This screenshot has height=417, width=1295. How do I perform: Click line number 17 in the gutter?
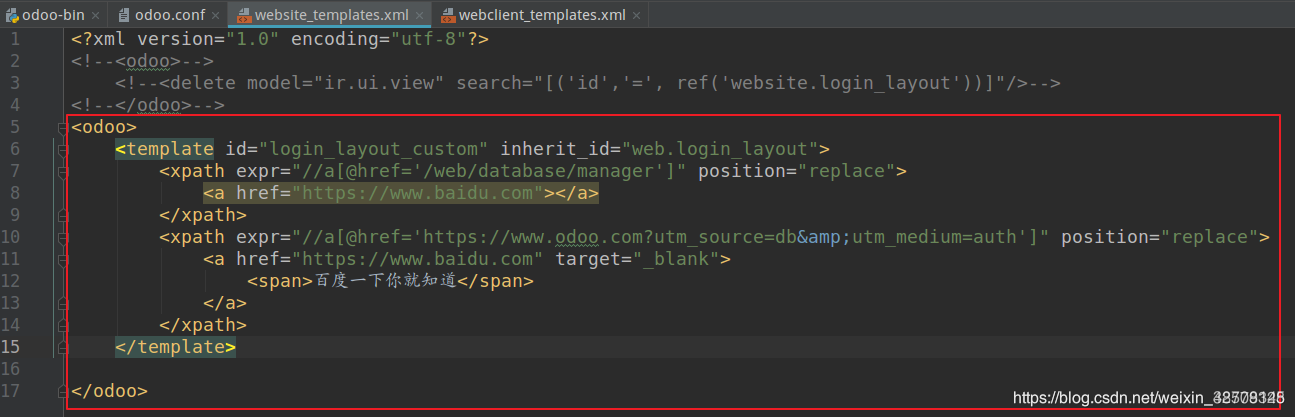coord(10,391)
